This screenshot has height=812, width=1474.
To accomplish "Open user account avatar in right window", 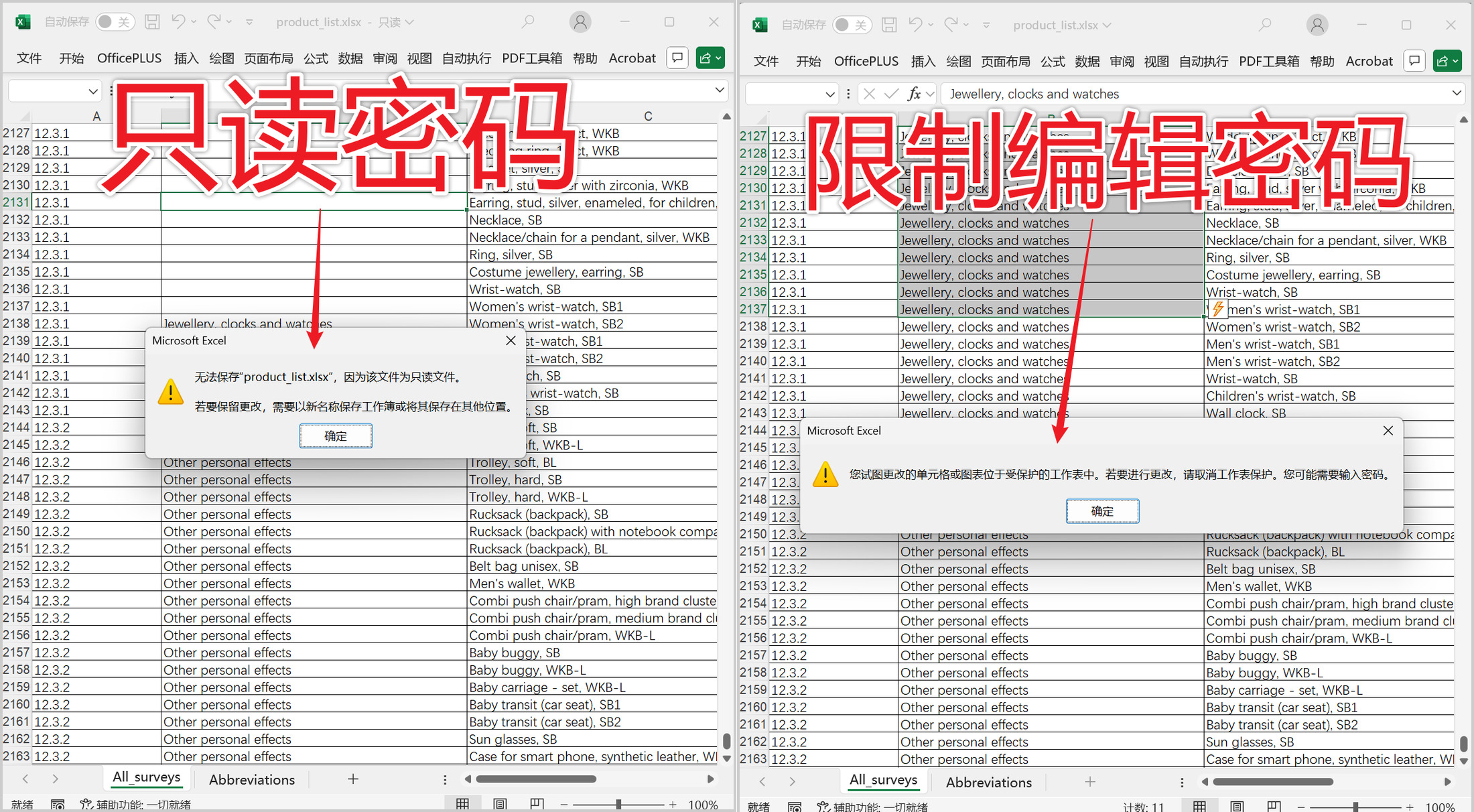I will [x=1317, y=25].
